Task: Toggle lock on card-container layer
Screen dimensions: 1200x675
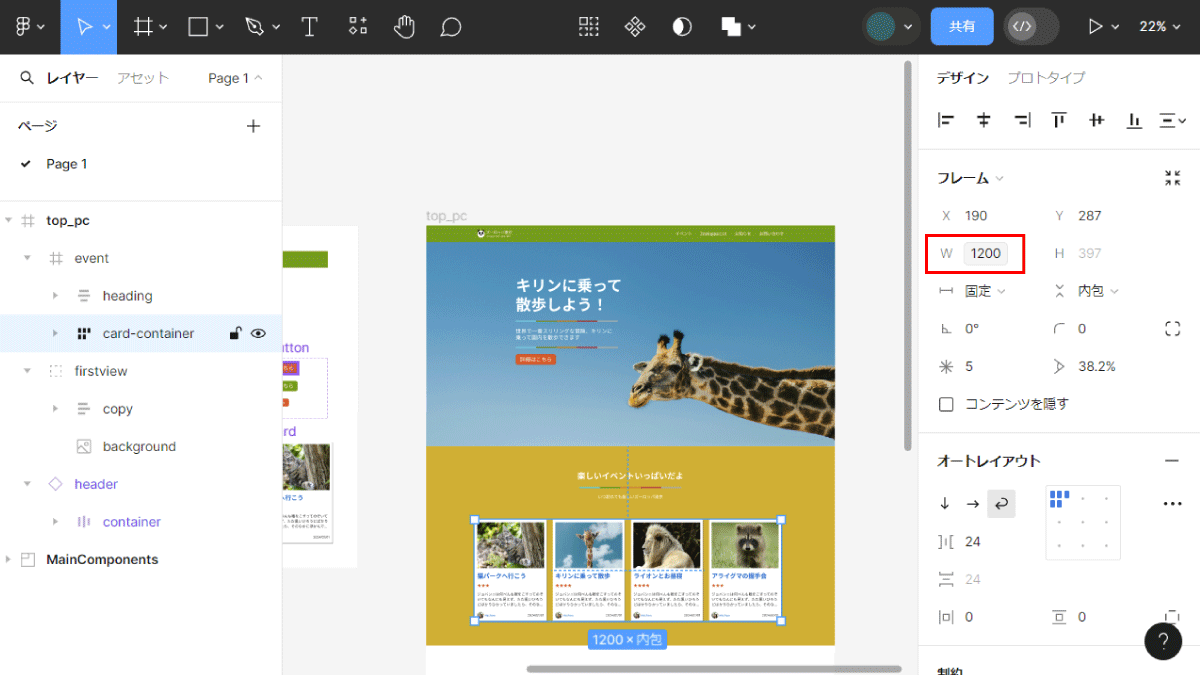Action: (235, 334)
